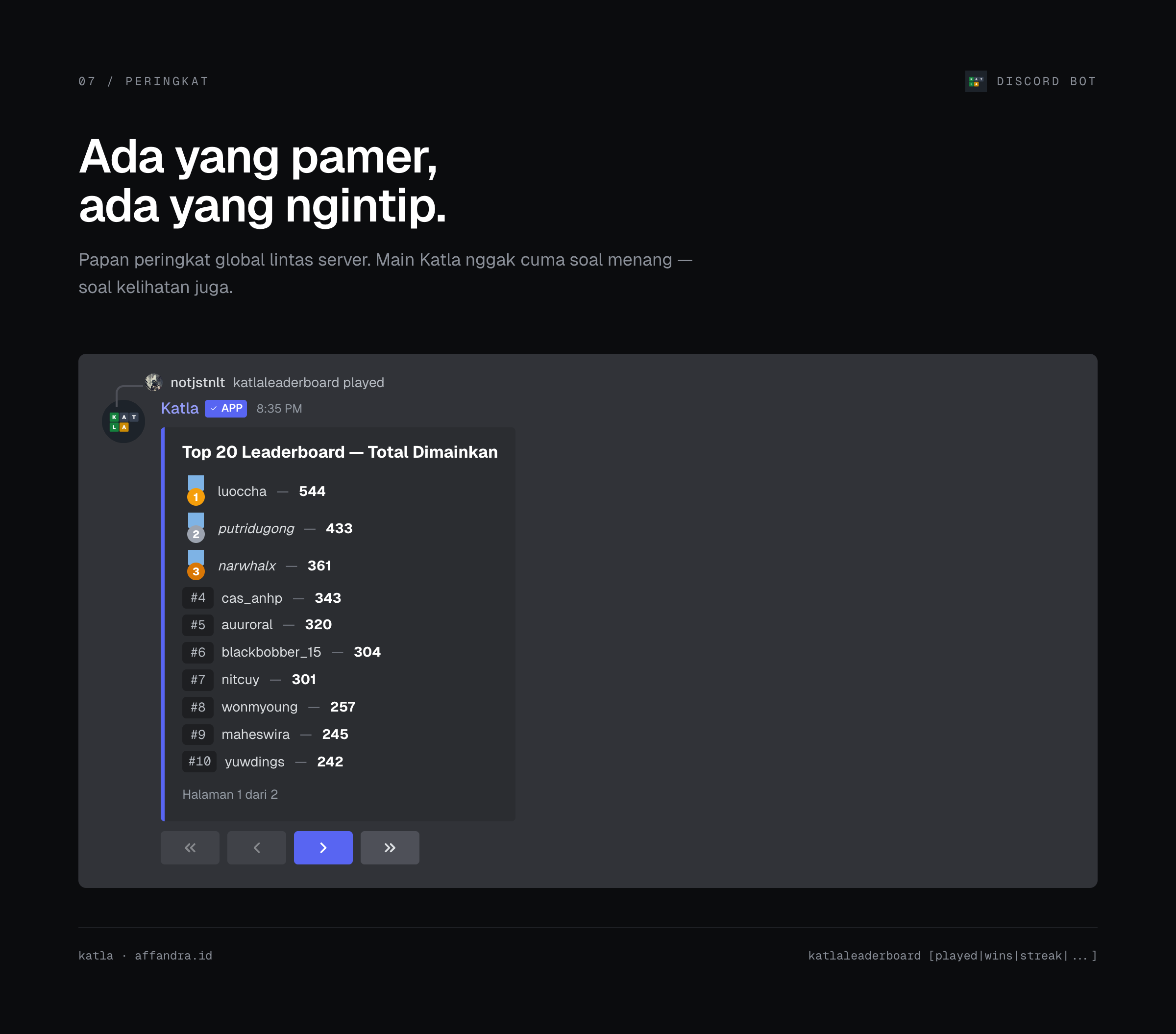
Task: Click the Discord Bot logo icon
Action: coord(975,82)
